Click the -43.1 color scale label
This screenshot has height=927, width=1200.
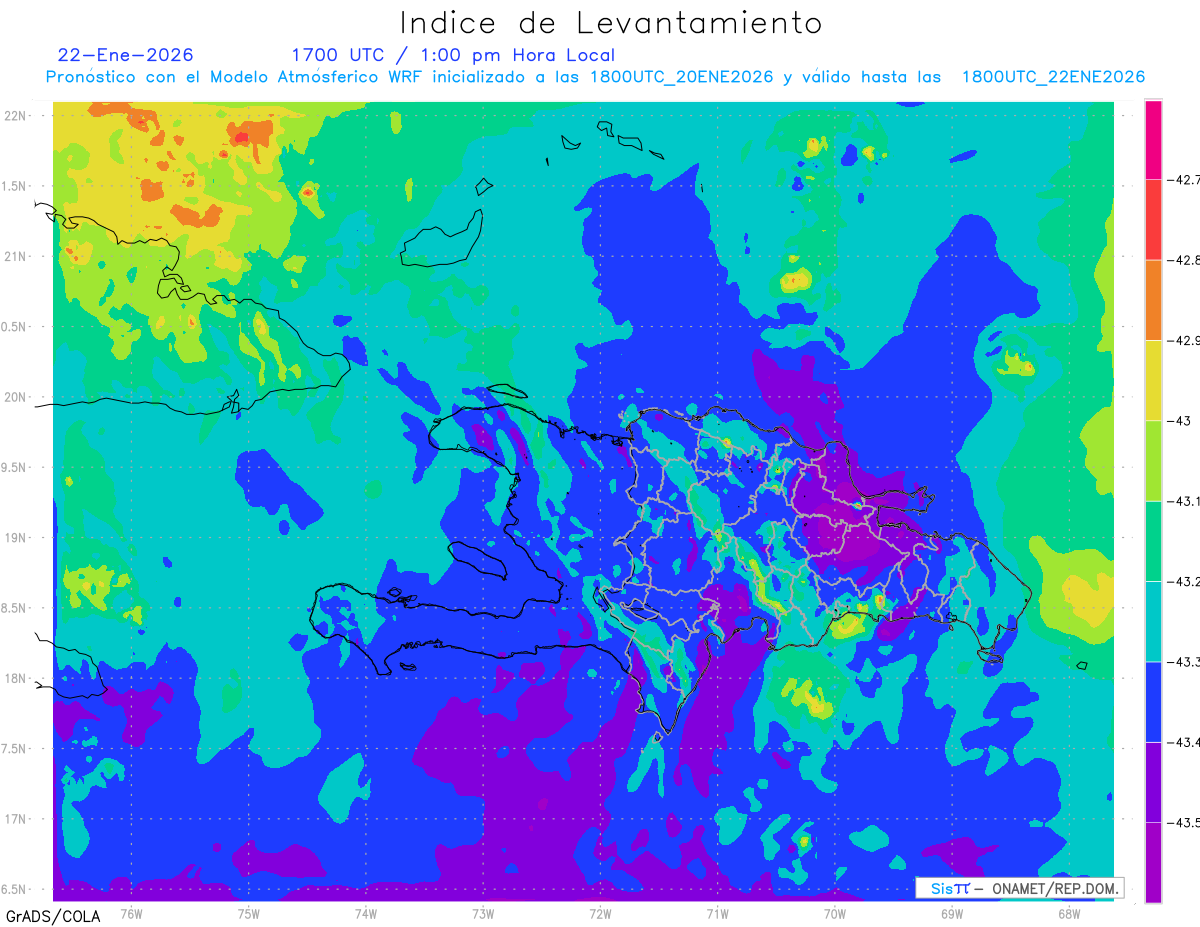click(x=1183, y=501)
